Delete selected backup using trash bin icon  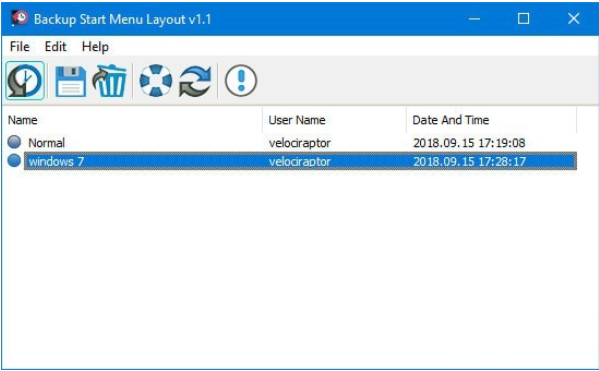[110, 81]
